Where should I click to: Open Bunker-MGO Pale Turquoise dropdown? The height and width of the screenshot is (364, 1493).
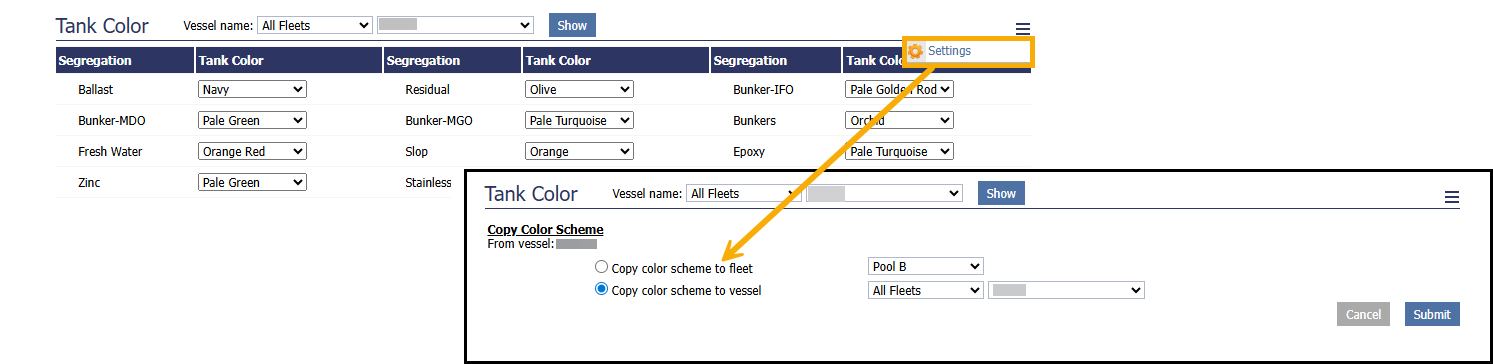tap(579, 120)
